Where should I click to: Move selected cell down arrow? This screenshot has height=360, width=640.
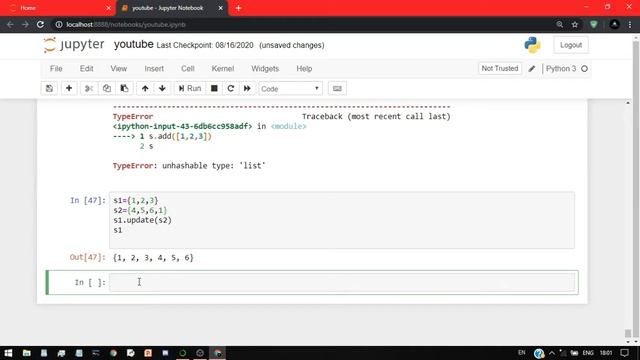162,89
